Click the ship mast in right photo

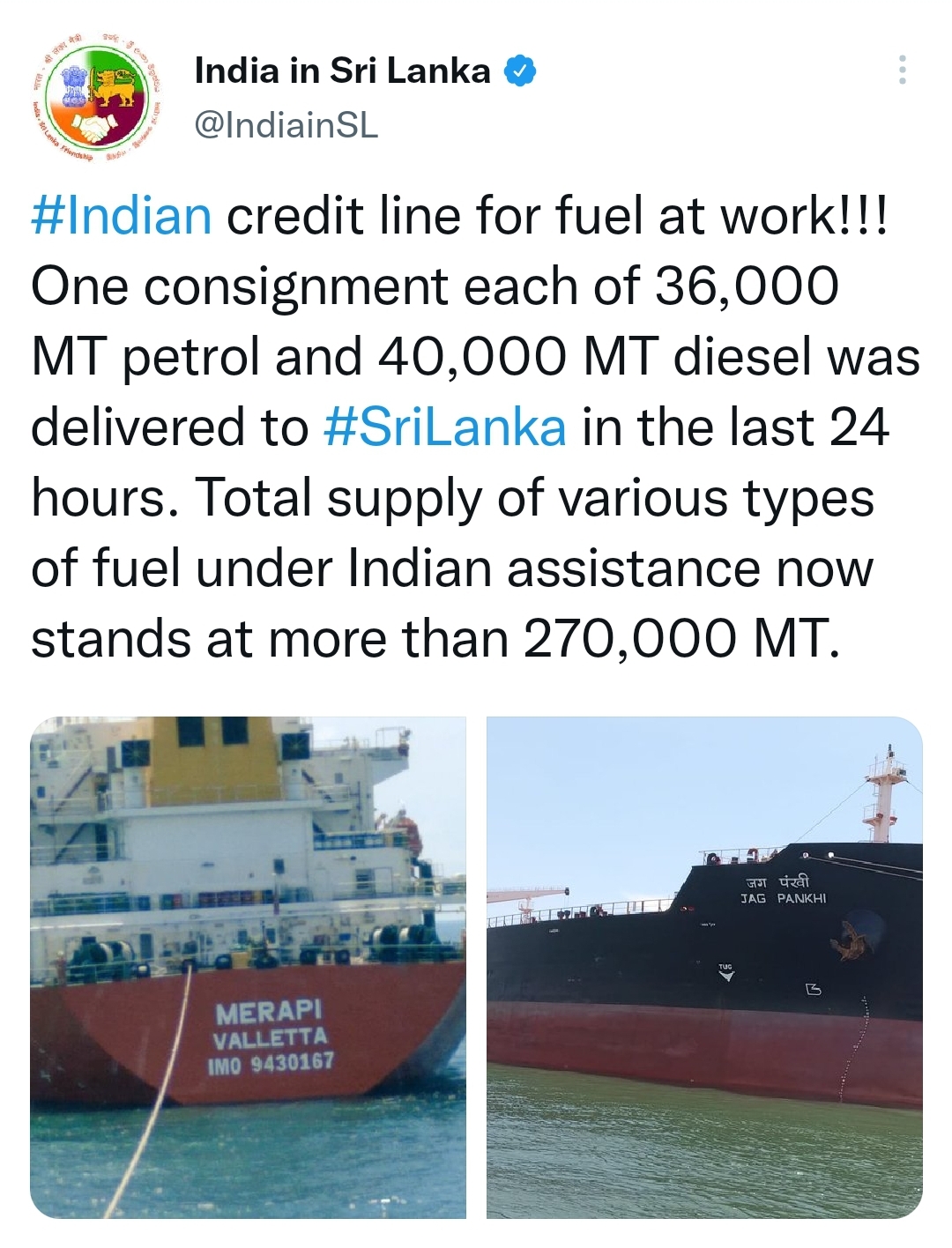tap(883, 793)
